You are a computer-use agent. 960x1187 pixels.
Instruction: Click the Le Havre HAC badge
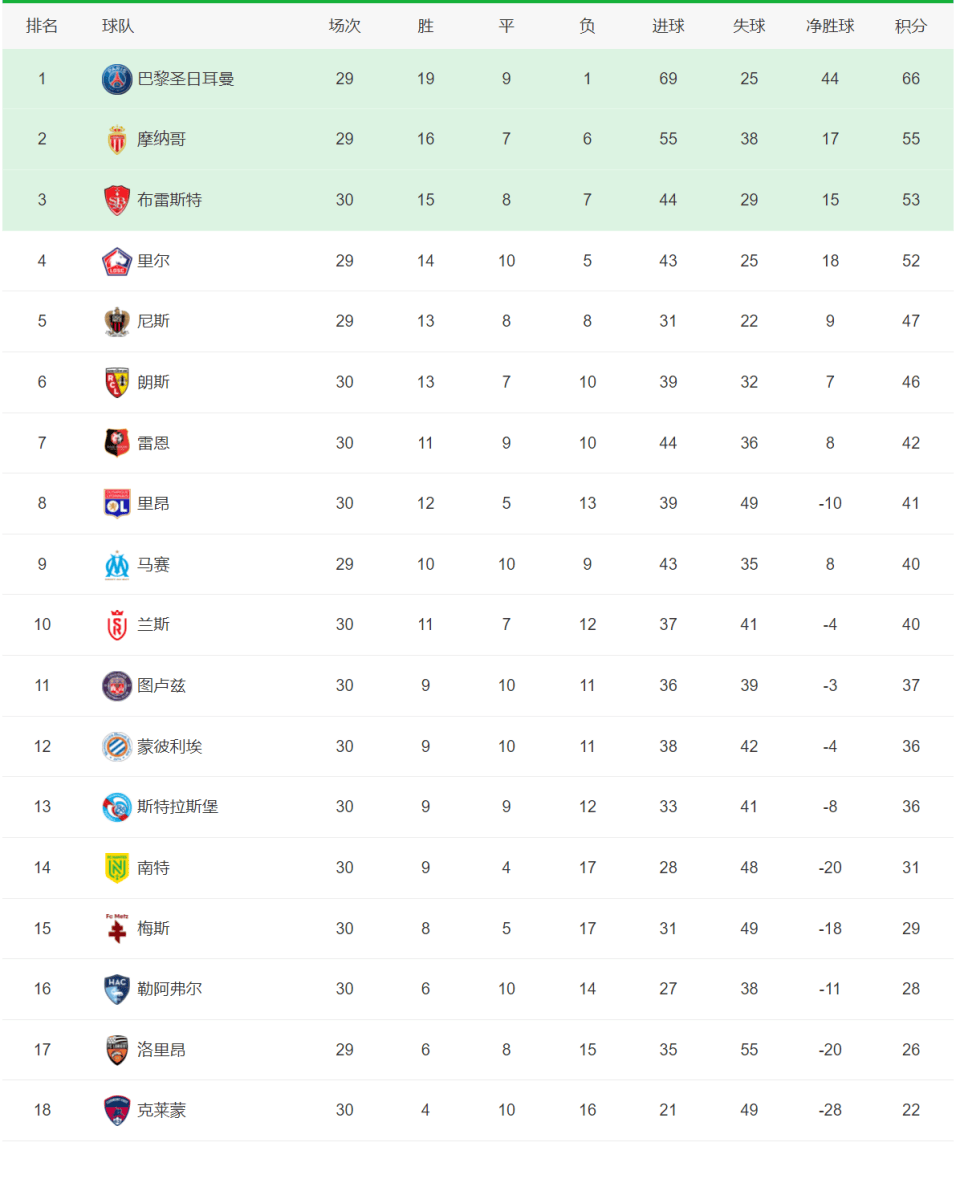117,989
